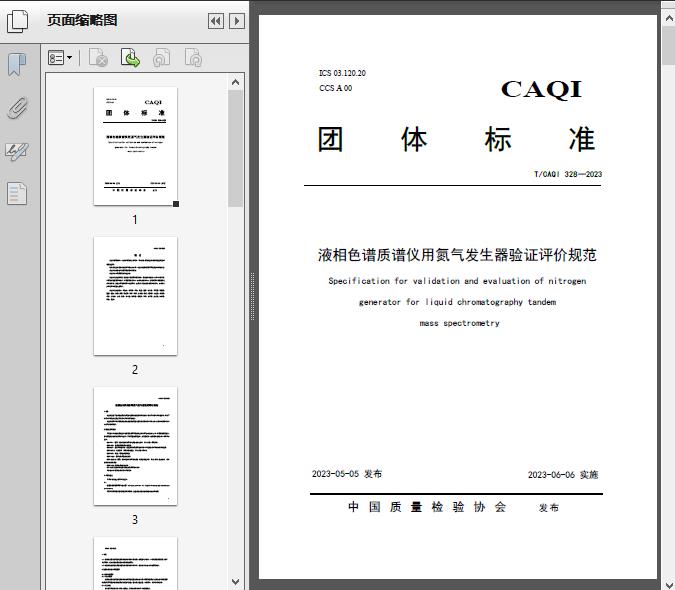Select page 2 thumbnail
Screen dimensions: 675x590
pyautogui.click(x=135, y=296)
